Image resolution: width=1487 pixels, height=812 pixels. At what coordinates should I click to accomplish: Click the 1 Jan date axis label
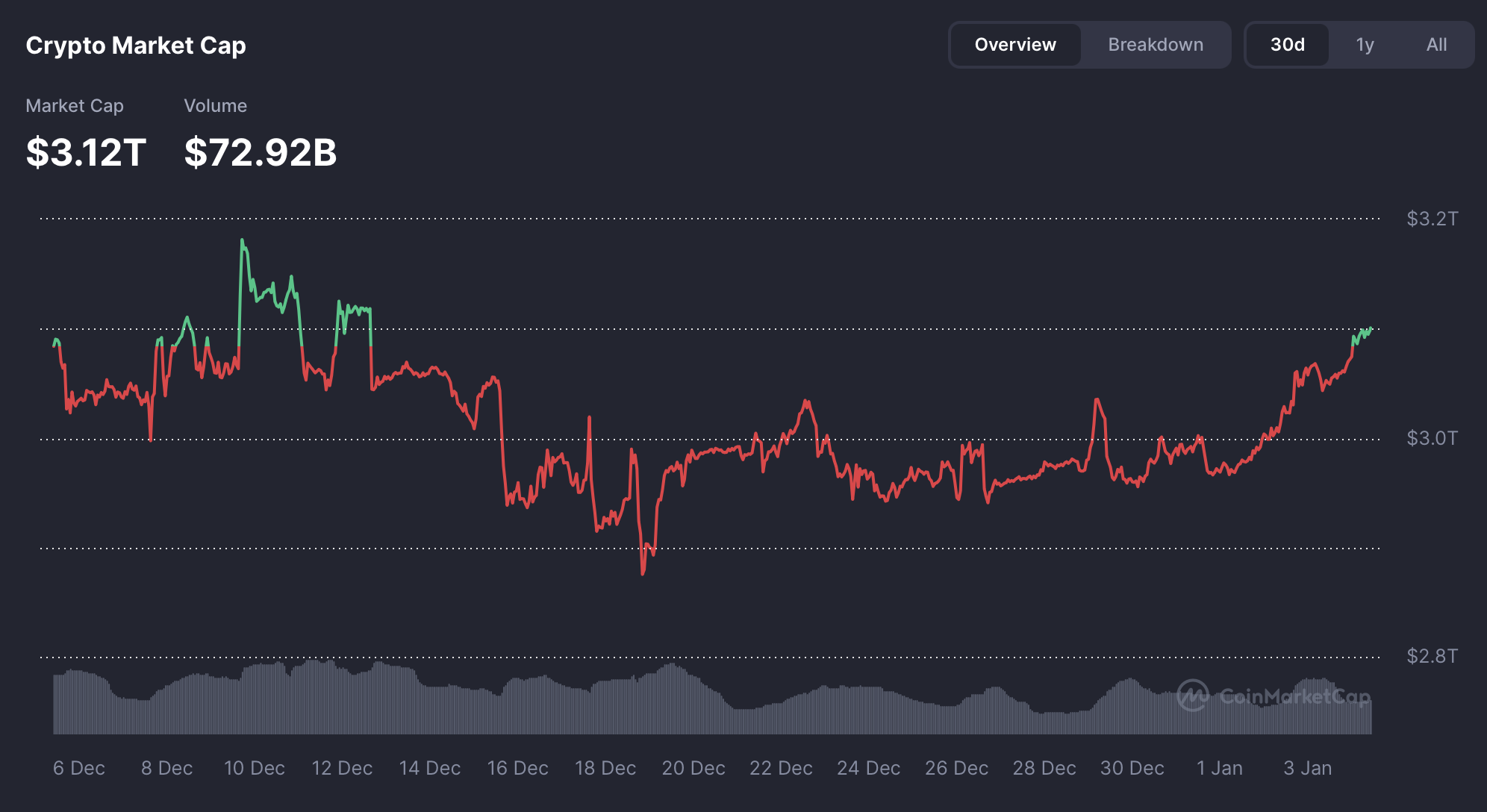click(1219, 768)
